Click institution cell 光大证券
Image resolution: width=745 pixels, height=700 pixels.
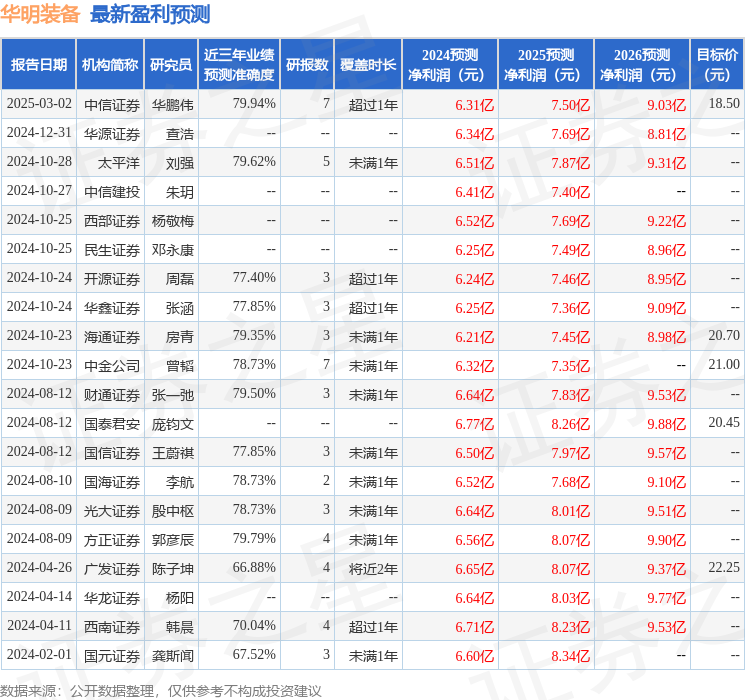tap(112, 510)
